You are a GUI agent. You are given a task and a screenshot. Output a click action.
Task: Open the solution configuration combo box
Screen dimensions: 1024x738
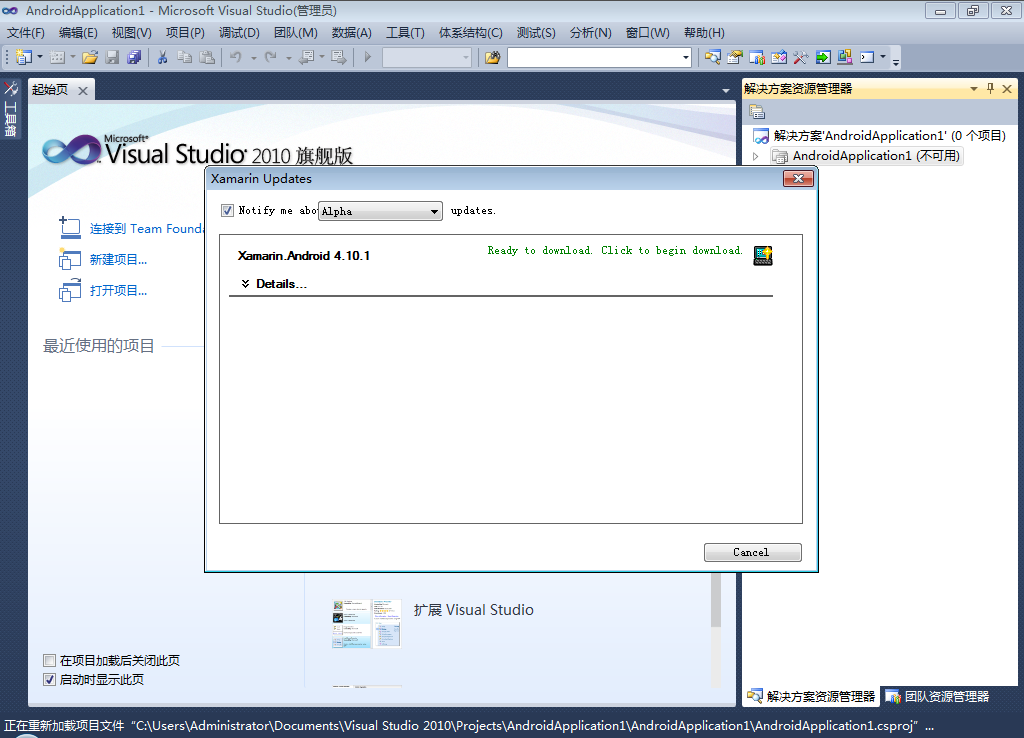tap(427, 57)
